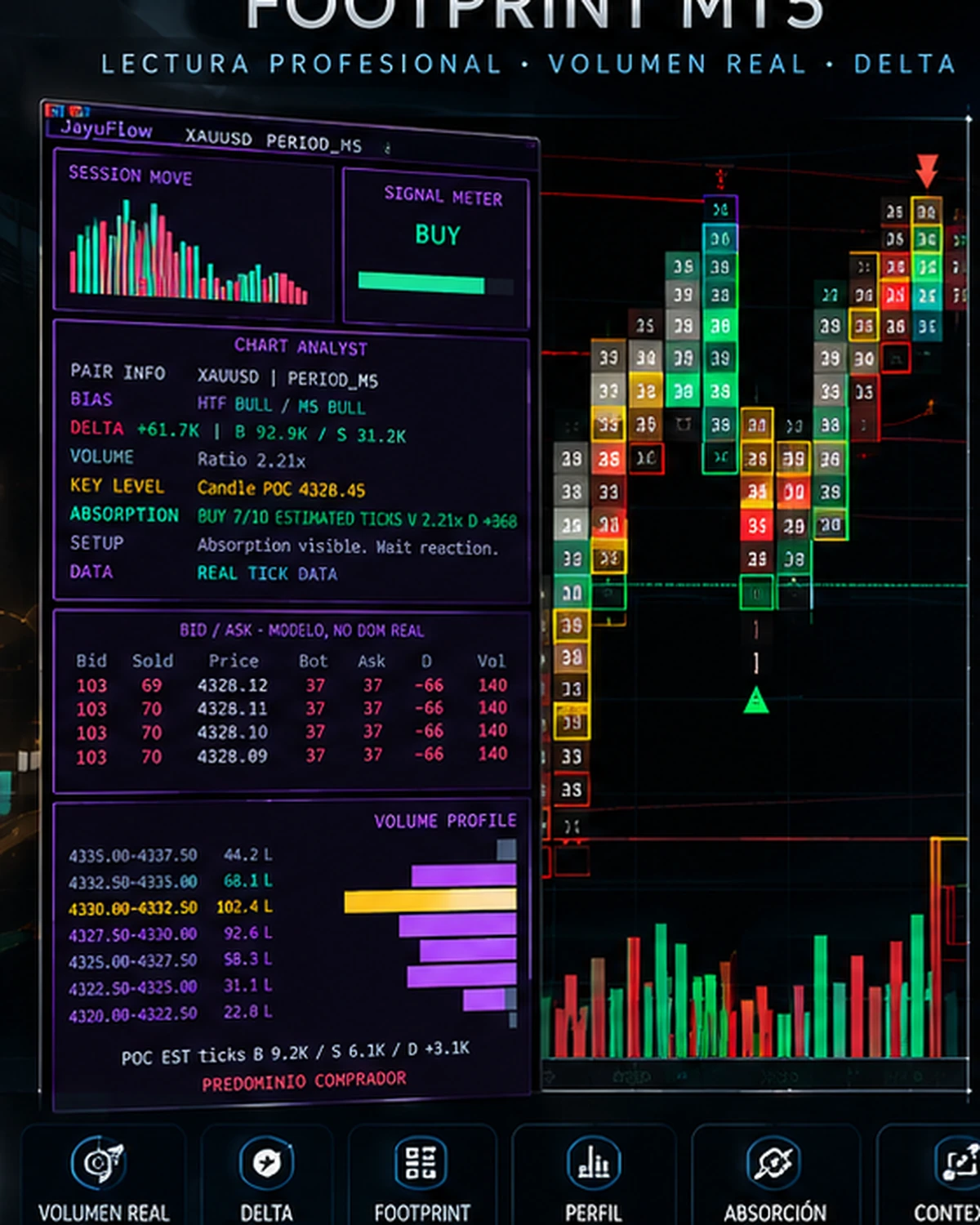Click the green up triangle signal marker
Screen dimensions: 980x1225
tap(756, 700)
